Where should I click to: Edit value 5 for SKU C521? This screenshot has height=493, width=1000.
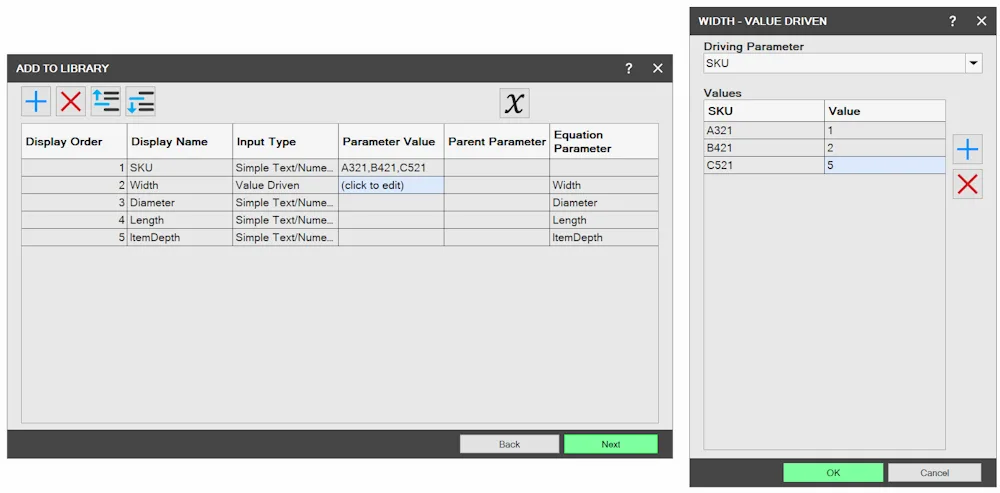click(885, 165)
